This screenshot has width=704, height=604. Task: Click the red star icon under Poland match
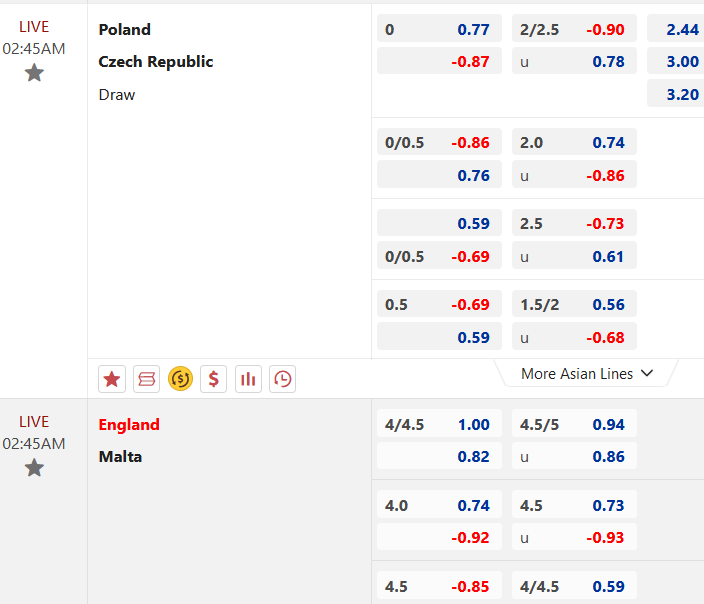click(112, 379)
